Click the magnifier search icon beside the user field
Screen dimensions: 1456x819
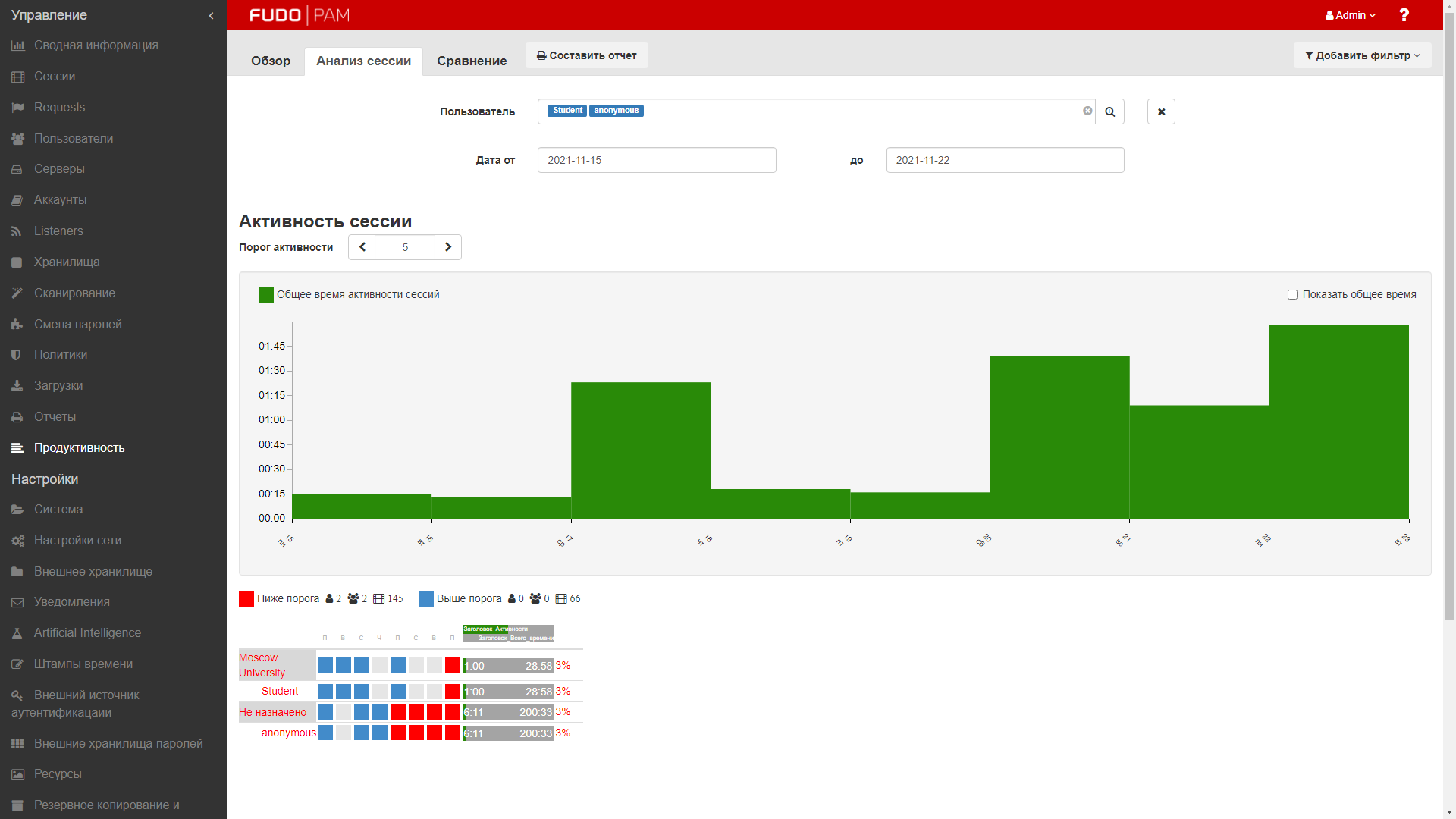tap(1109, 111)
